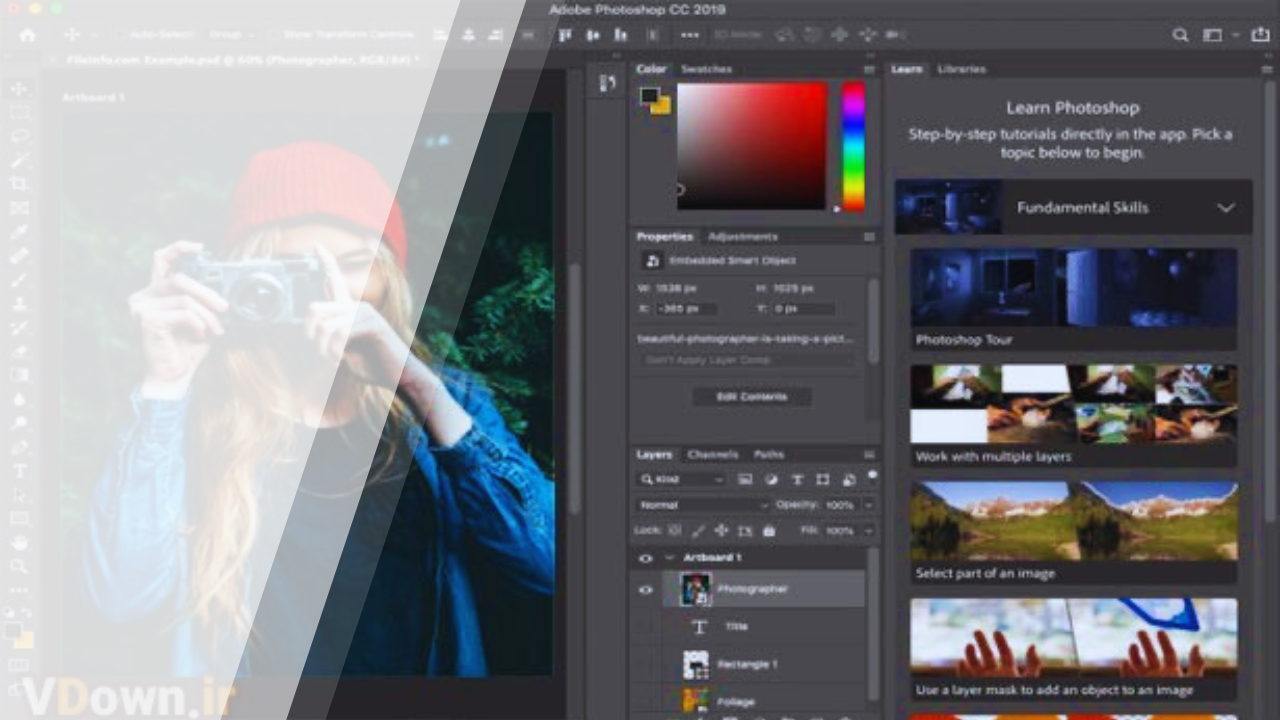This screenshot has height=720, width=1280.
Task: Click the workspace switcher icon
Action: tap(1212, 35)
